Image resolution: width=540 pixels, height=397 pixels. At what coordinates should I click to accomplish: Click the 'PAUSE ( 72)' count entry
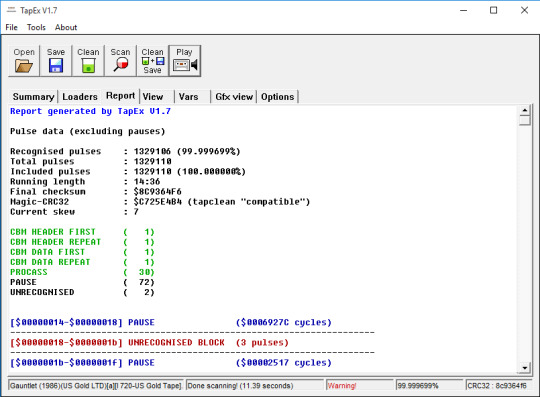(82, 282)
